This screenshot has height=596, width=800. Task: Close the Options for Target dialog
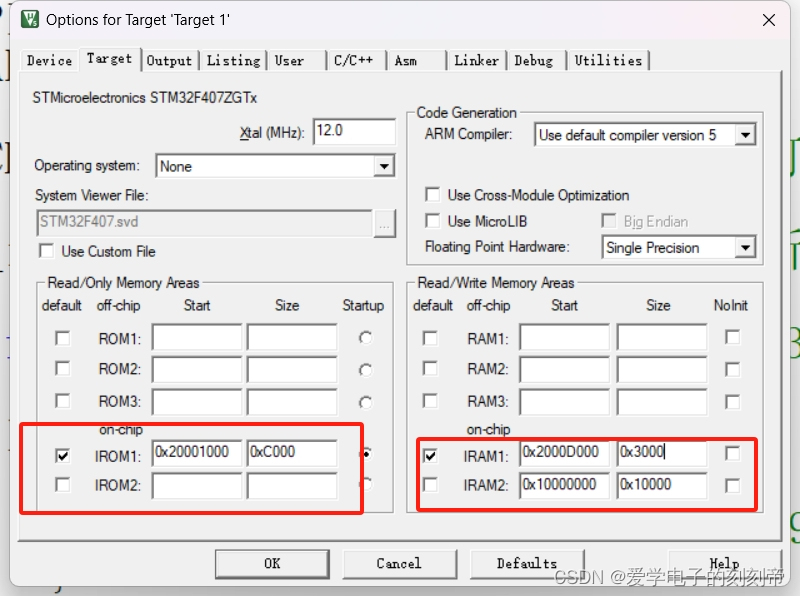pyautogui.click(x=768, y=20)
